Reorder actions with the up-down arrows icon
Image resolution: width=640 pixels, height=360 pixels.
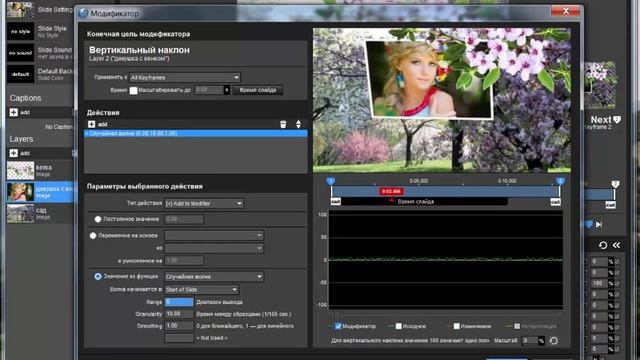pos(298,124)
